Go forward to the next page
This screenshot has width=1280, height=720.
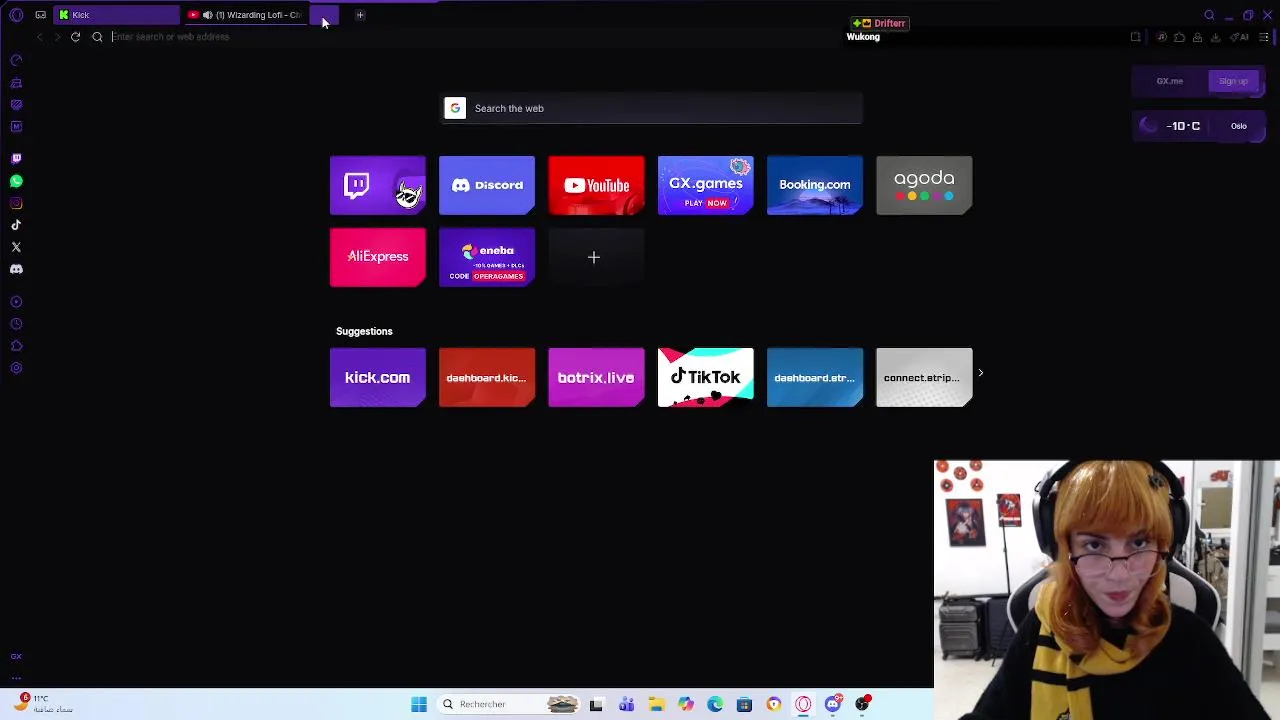point(57,37)
